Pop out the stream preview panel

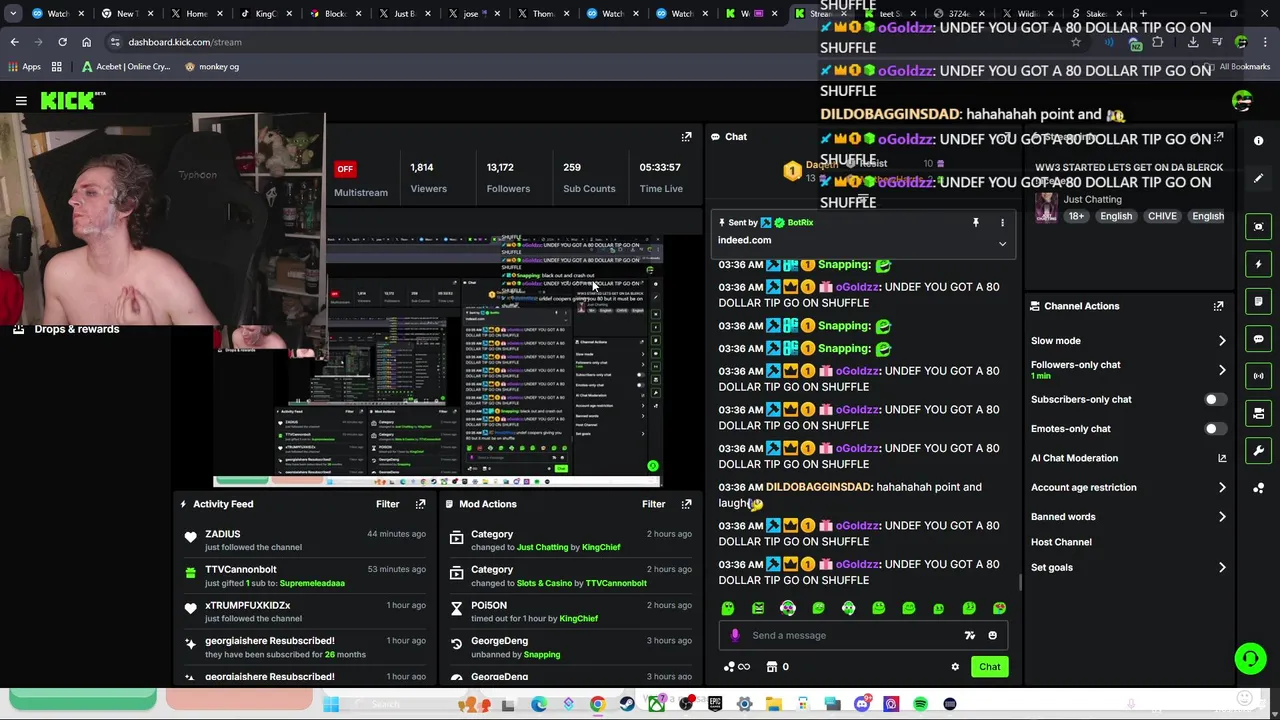coord(686,137)
